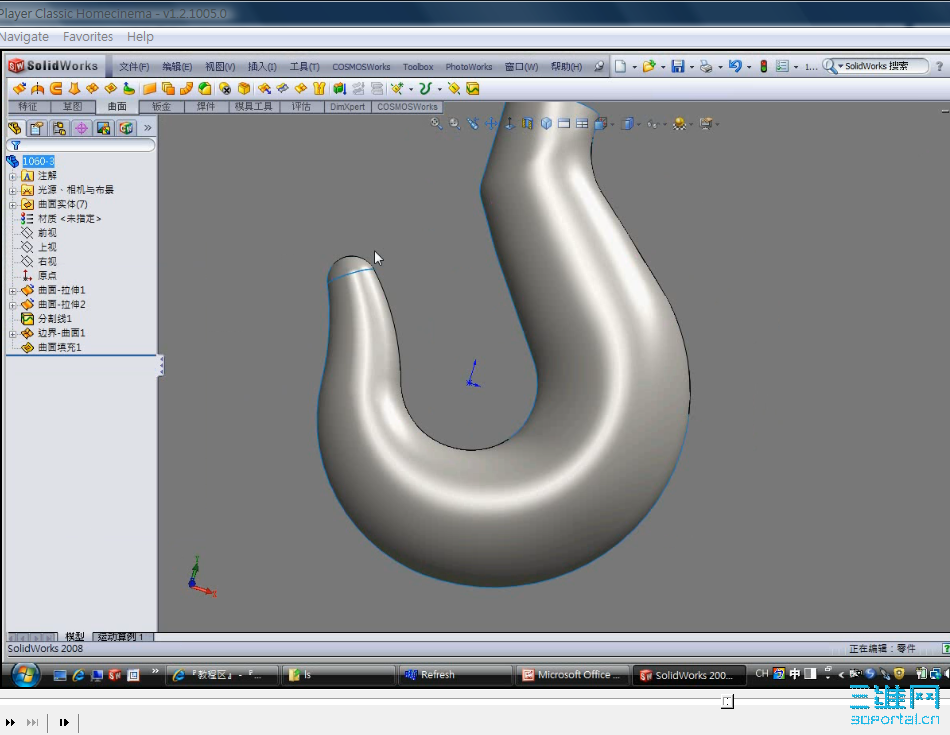Viewport: 950px width, 735px height.
Task: Select the Swept Surface tool icon
Action: pyautogui.click(x=56, y=88)
